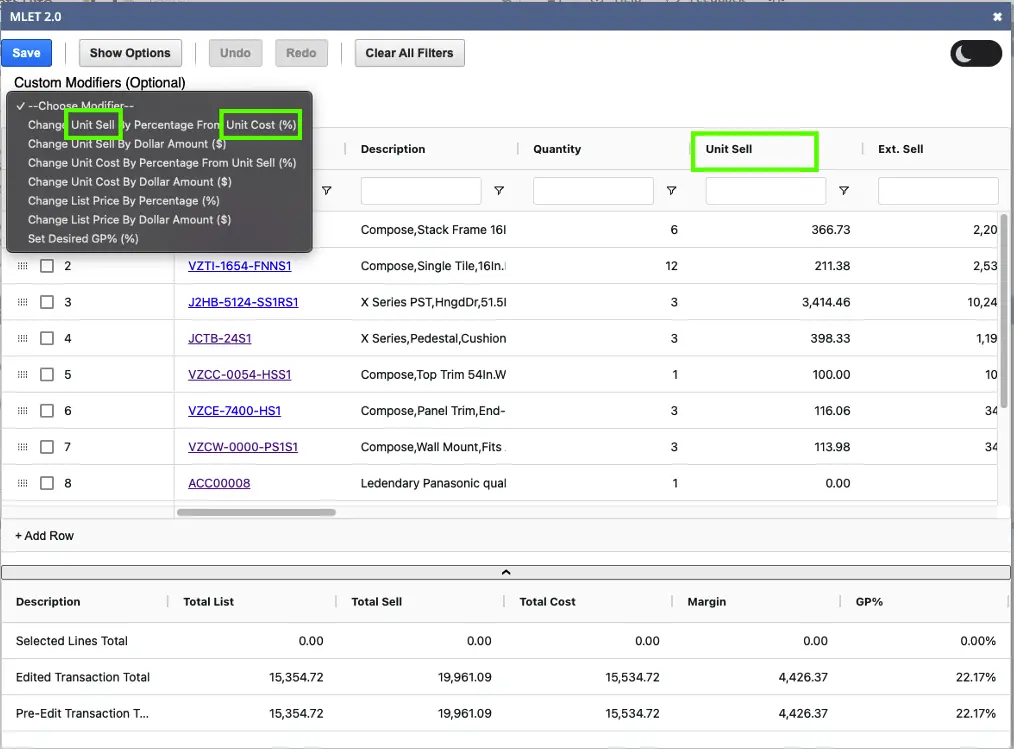1014x749 pixels.
Task: Check the box for row 2
Action: click(47, 266)
